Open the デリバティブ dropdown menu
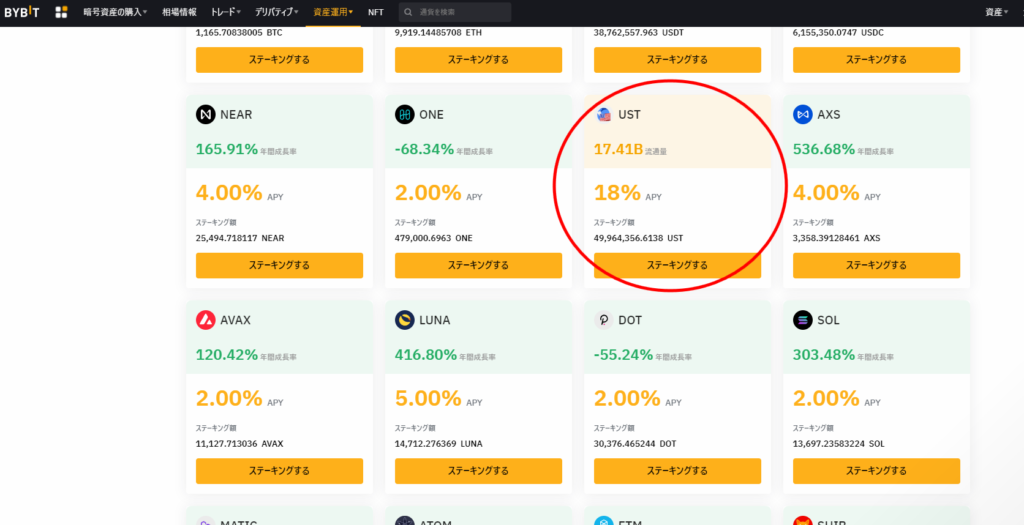This screenshot has width=1024, height=525. [277, 12]
